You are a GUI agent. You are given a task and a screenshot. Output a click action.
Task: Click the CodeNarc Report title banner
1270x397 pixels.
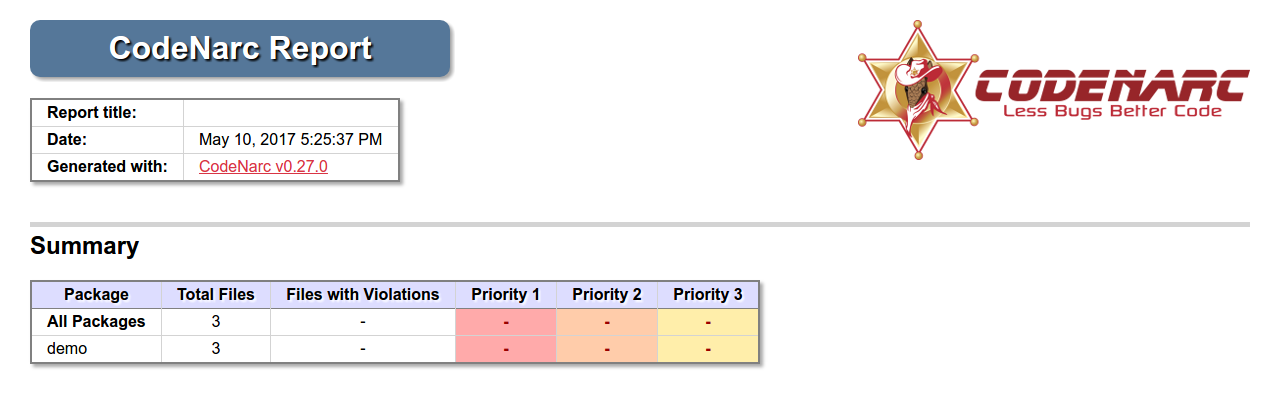pyautogui.click(x=240, y=48)
